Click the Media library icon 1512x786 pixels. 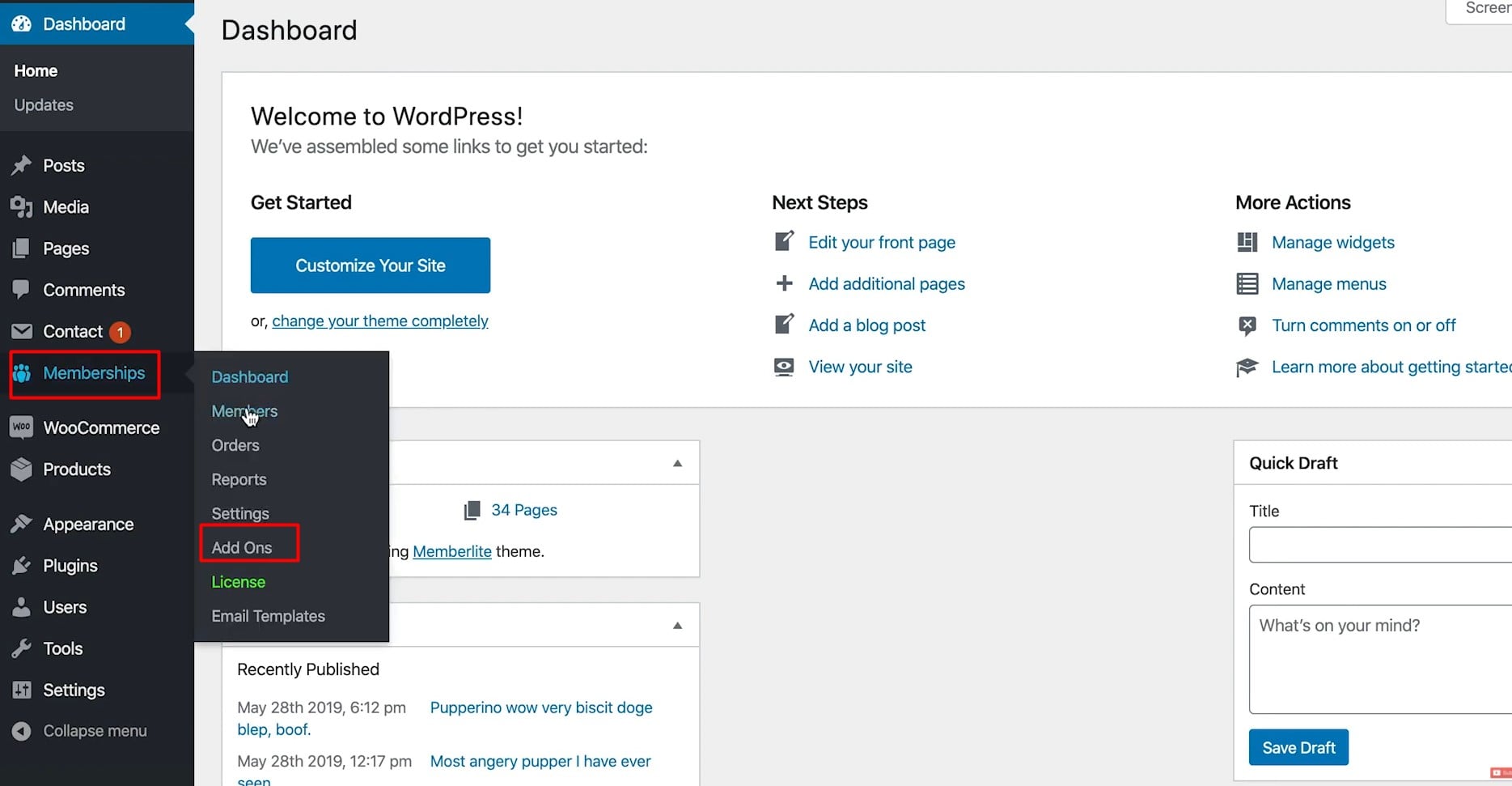(x=22, y=206)
